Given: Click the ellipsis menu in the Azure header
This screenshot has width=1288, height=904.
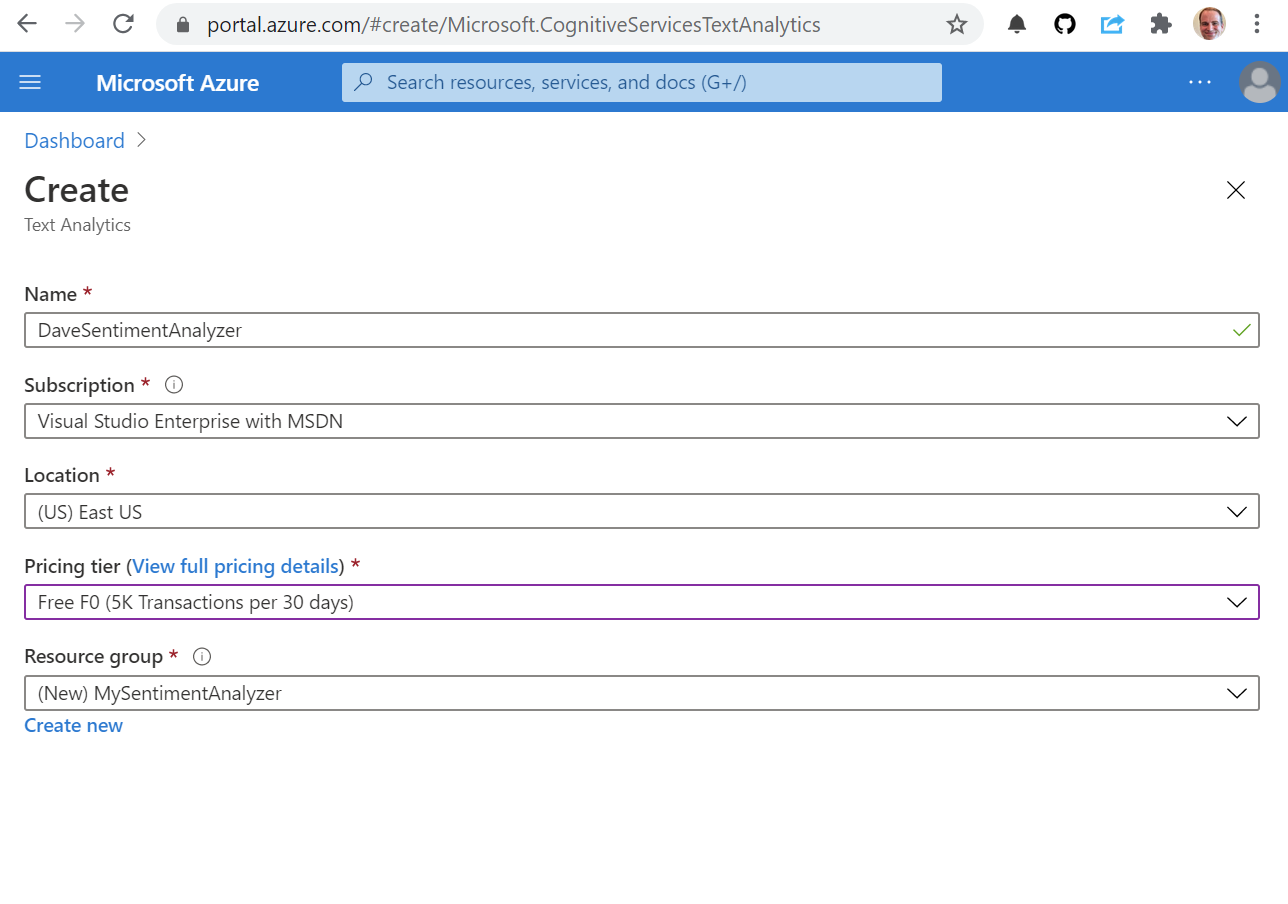Looking at the screenshot, I should 1199,82.
